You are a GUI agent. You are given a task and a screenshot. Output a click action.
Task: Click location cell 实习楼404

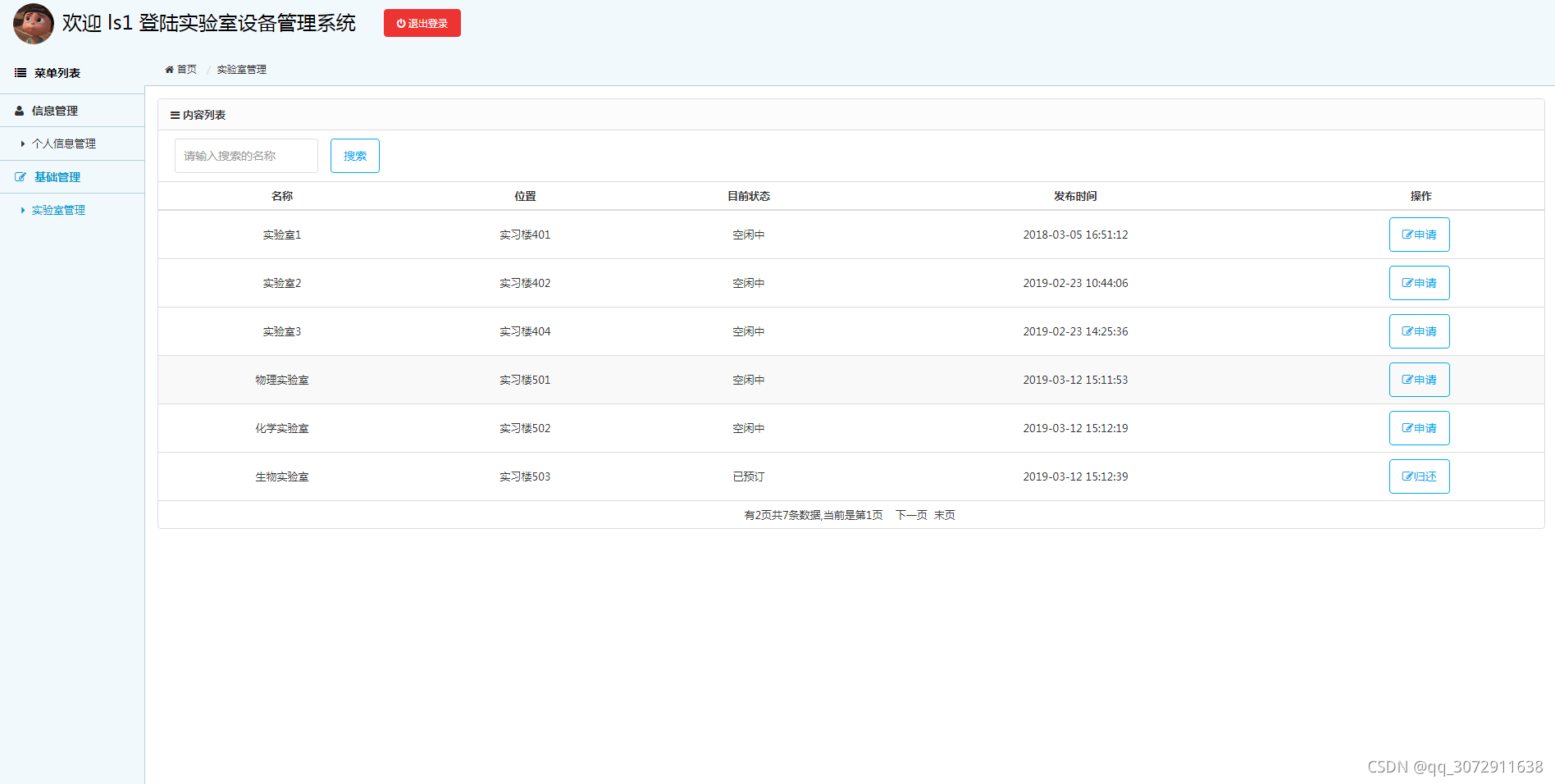(525, 331)
